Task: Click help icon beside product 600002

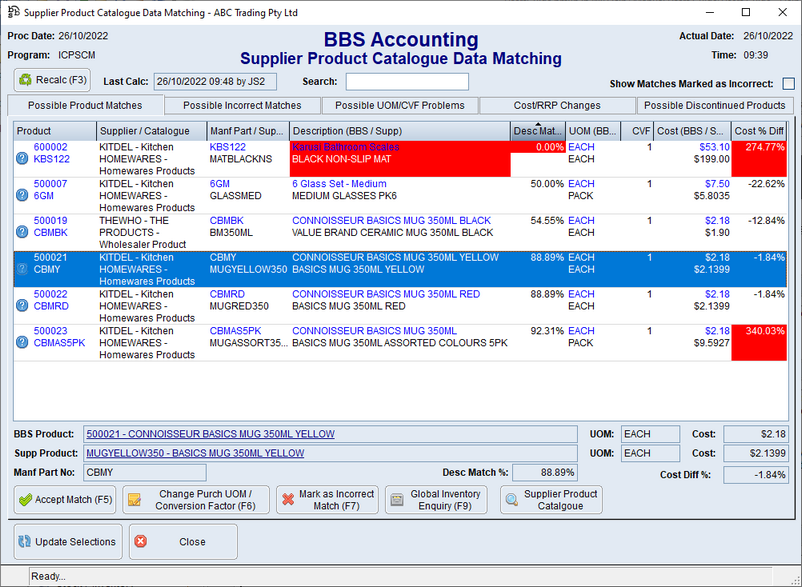Action: coord(22,159)
